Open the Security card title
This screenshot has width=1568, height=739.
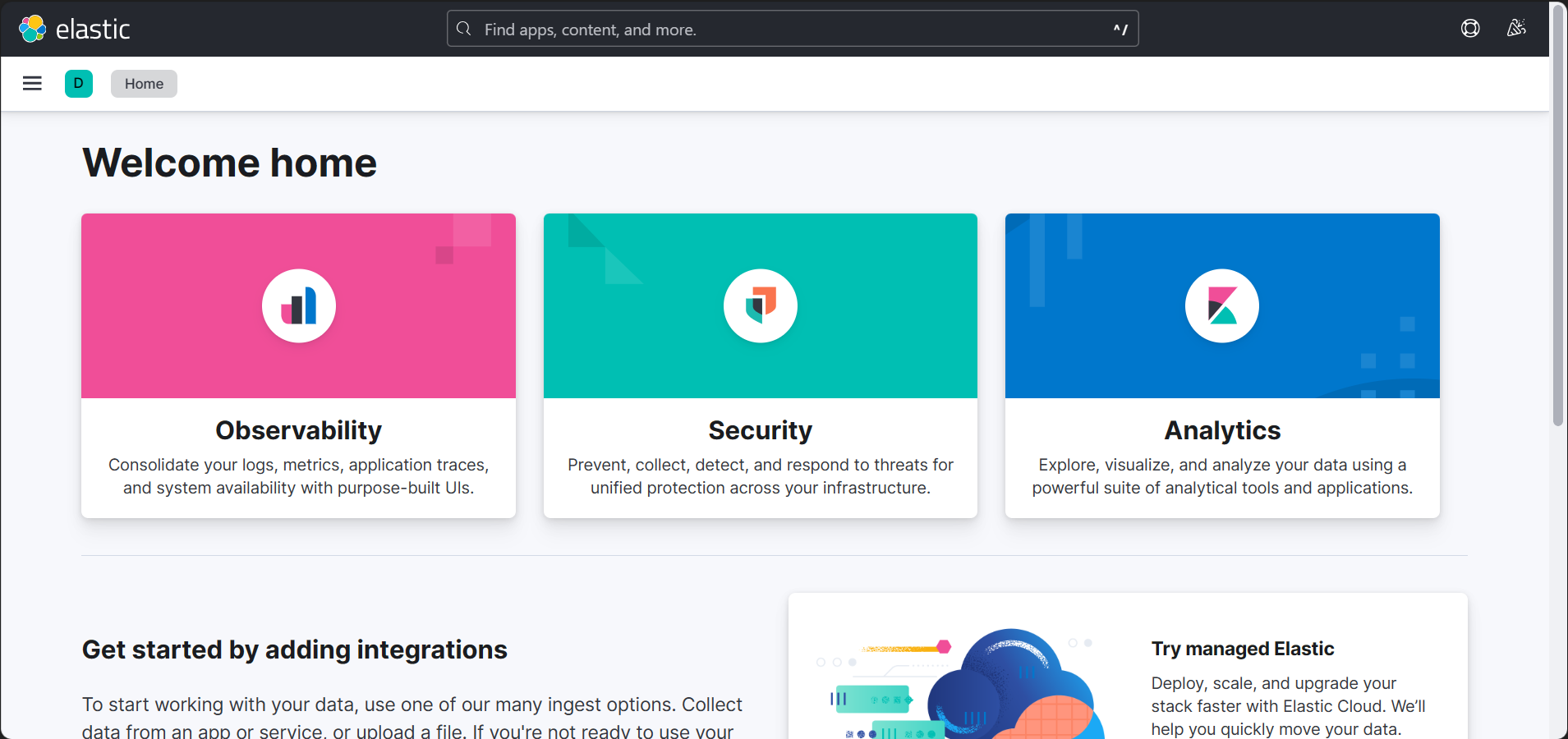[761, 430]
